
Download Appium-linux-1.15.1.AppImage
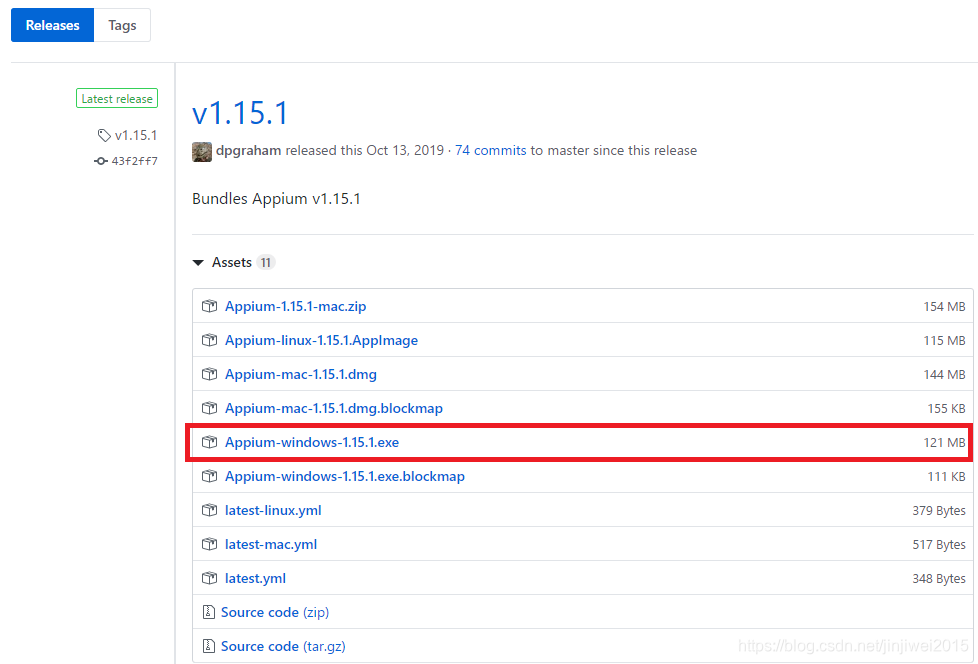click(321, 340)
